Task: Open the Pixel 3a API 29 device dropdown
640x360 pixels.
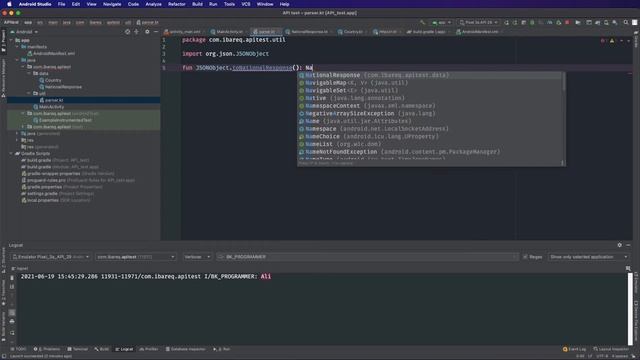Action: coord(478,22)
